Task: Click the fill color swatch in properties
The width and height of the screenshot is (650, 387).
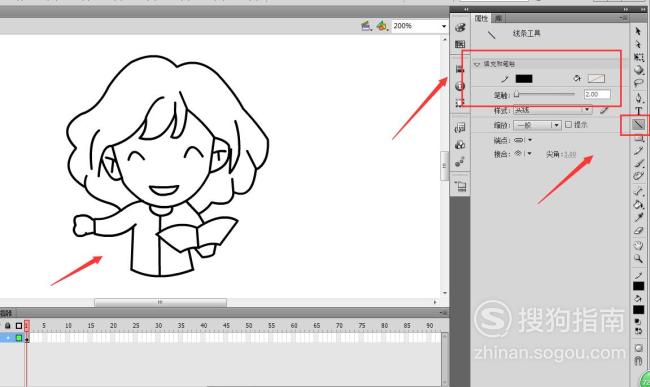Action: click(596, 79)
